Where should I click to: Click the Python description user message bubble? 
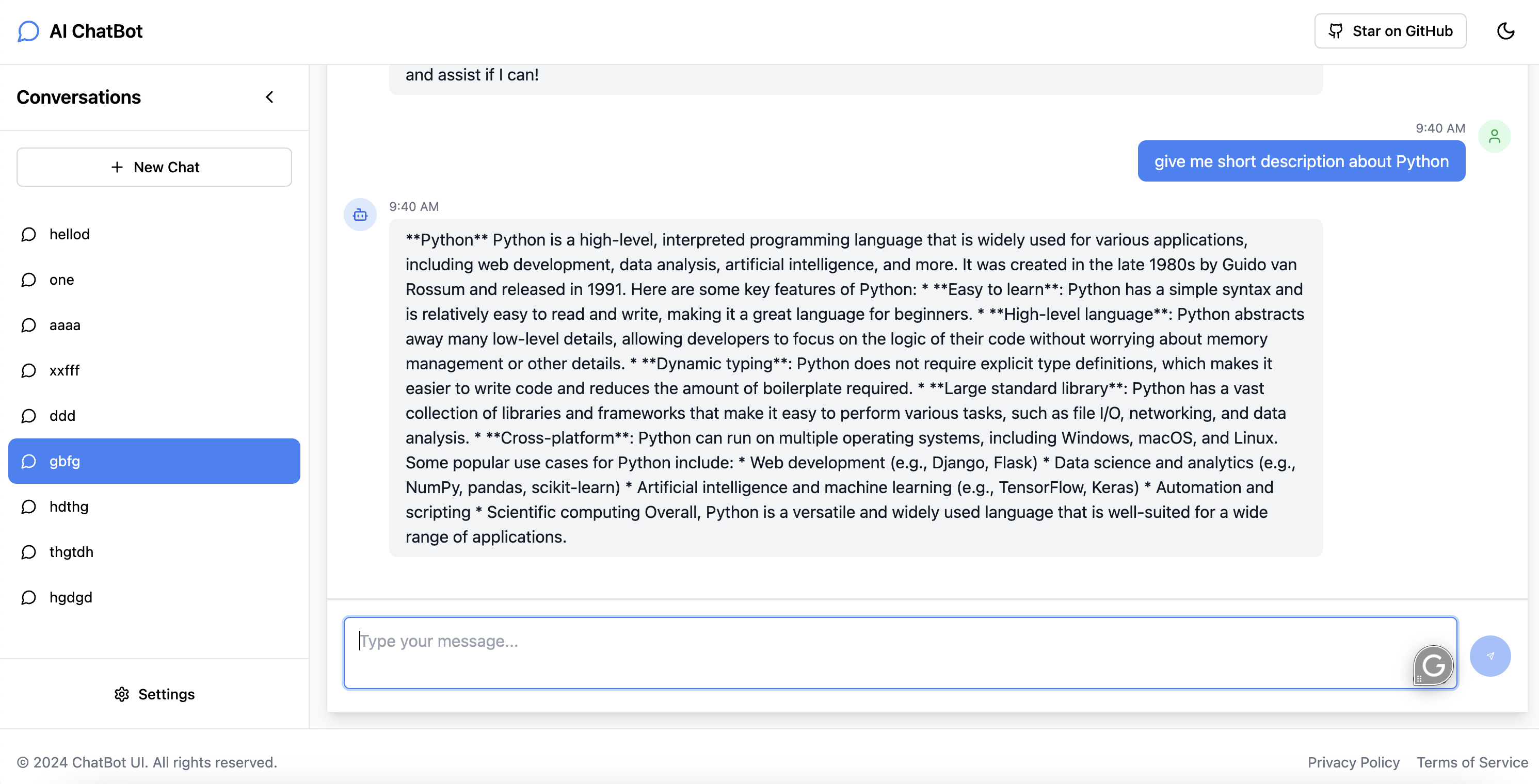click(x=1301, y=161)
